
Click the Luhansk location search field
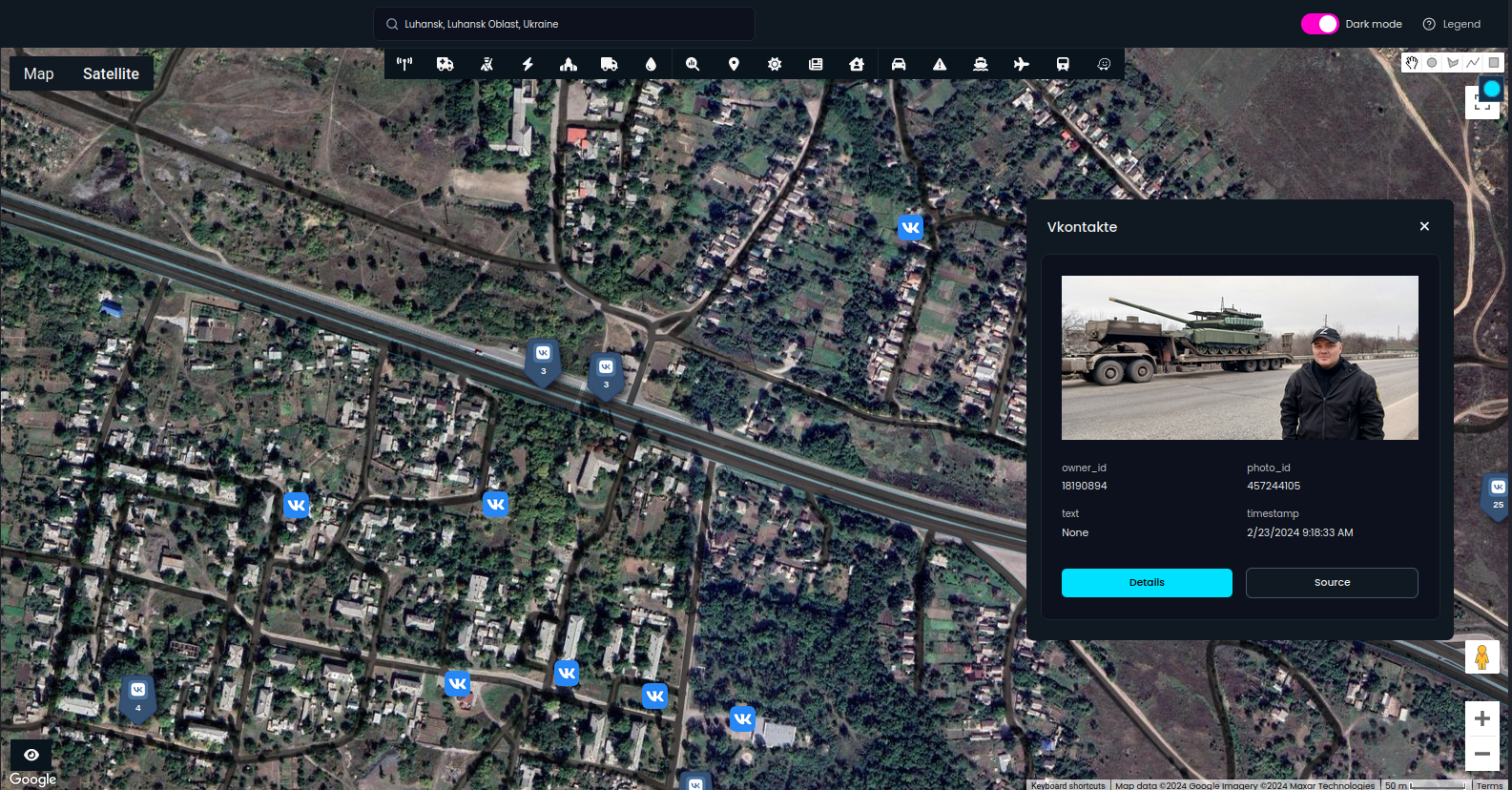[564, 24]
